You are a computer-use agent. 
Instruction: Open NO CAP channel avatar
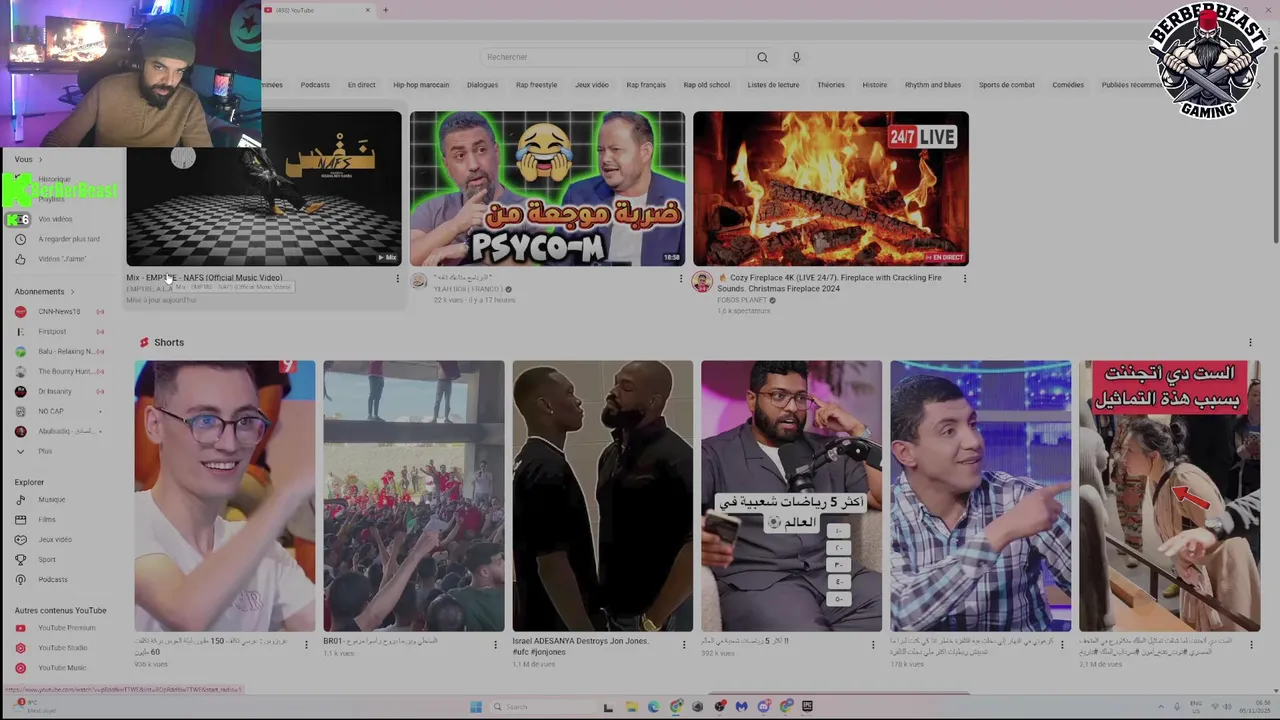point(20,411)
